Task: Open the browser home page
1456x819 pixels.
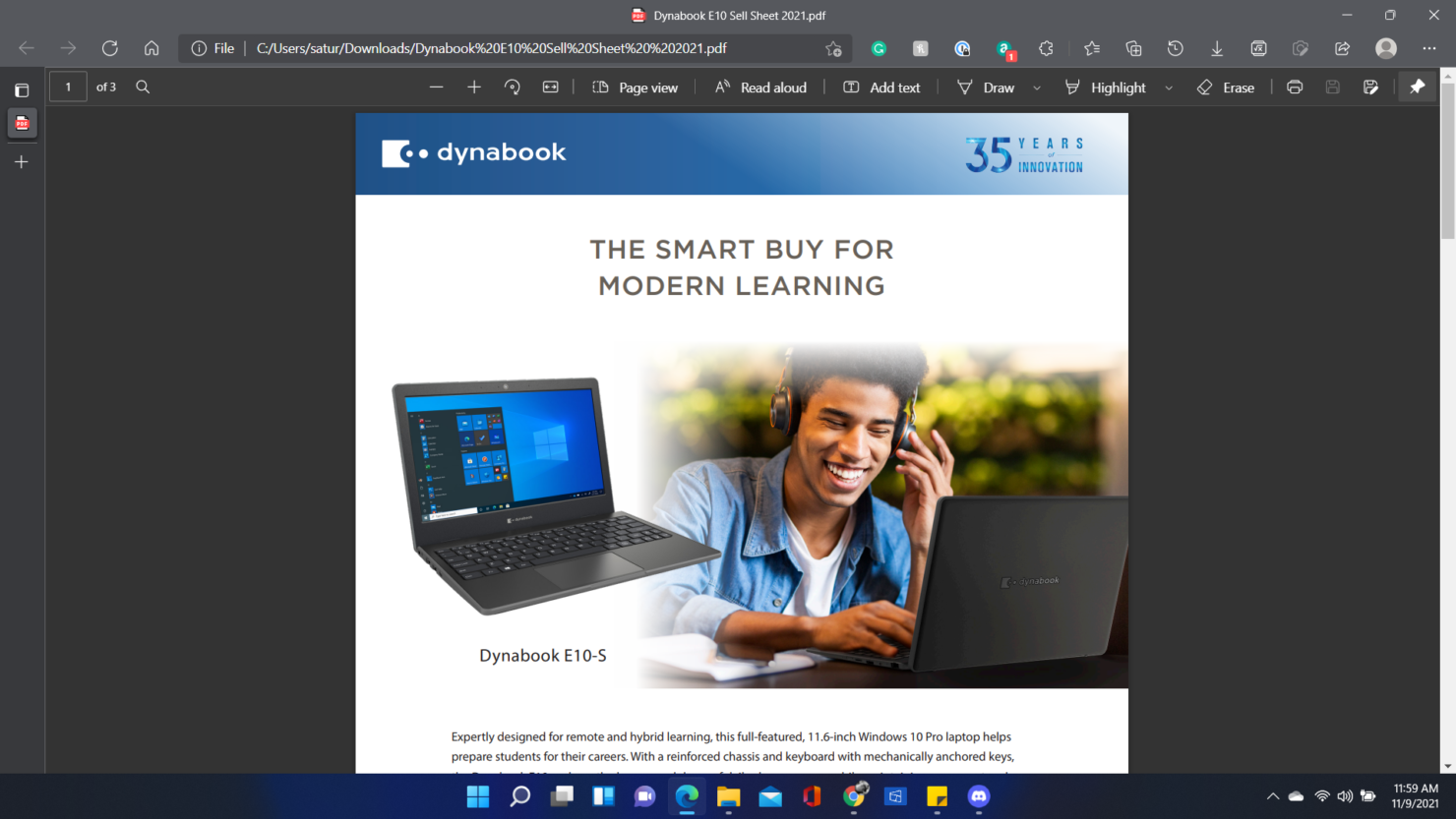Action: coord(152,48)
